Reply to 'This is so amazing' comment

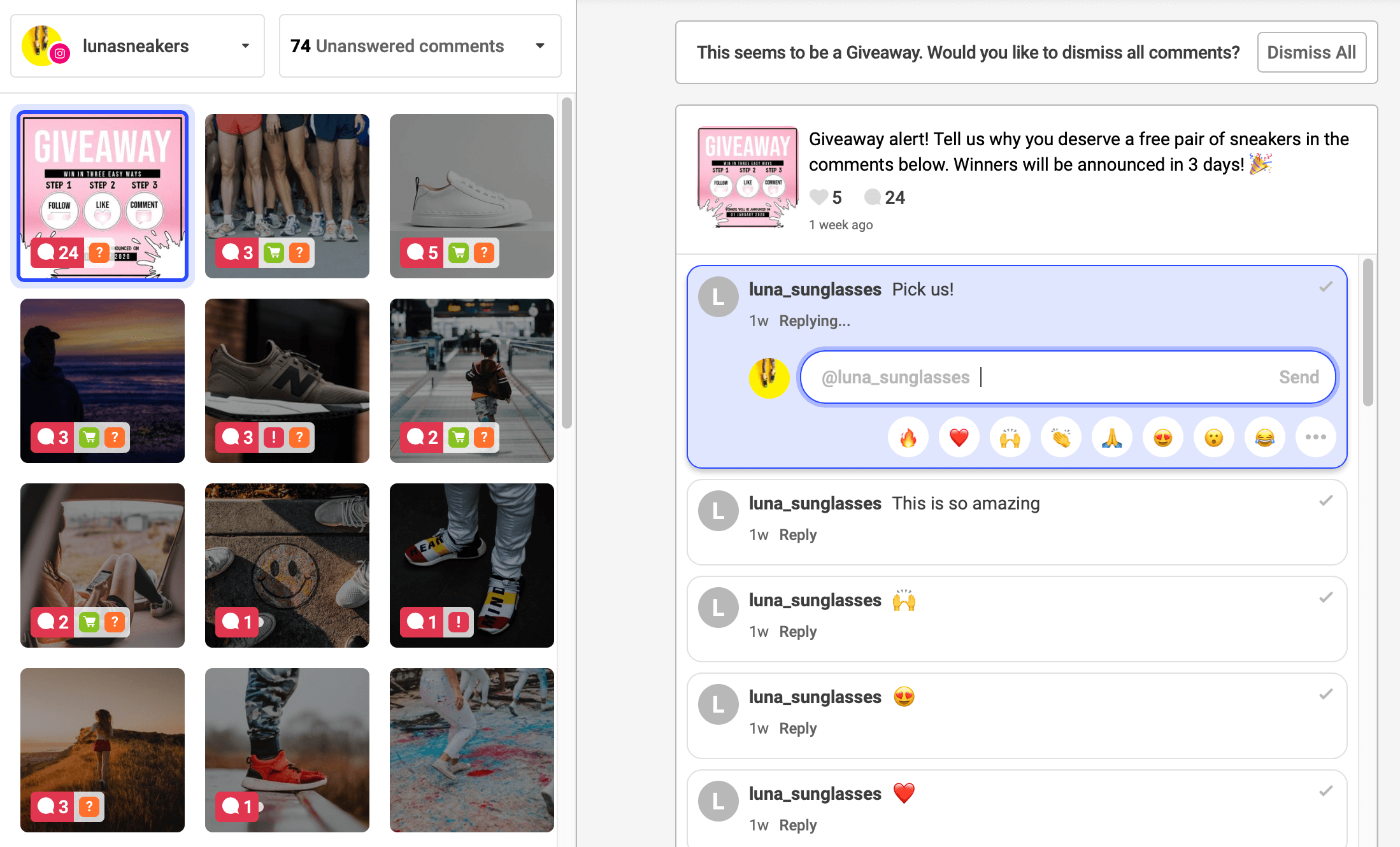[797, 535]
